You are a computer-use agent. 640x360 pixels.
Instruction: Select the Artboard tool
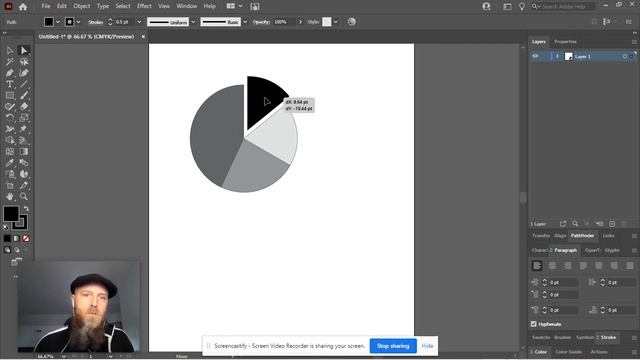tap(10, 185)
